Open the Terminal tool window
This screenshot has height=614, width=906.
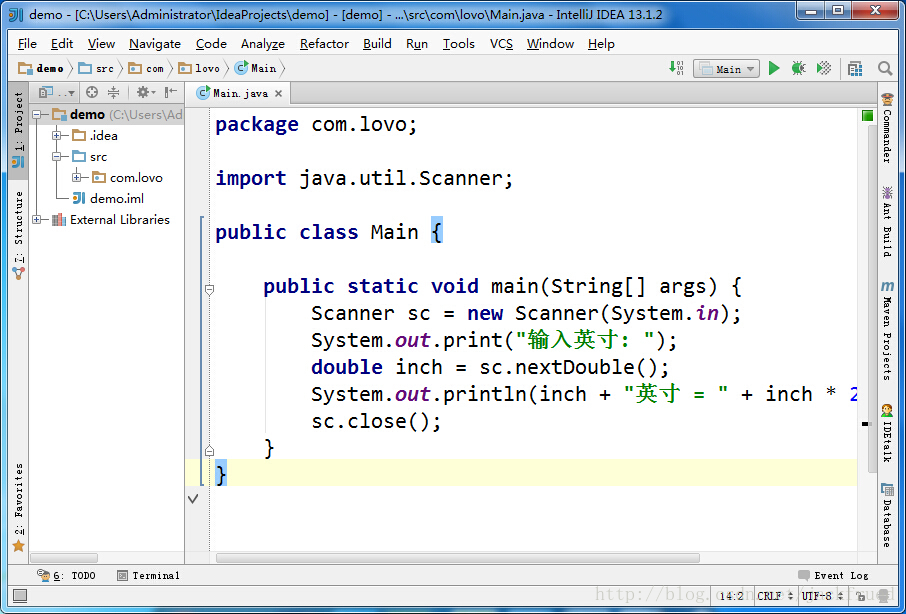point(148,575)
